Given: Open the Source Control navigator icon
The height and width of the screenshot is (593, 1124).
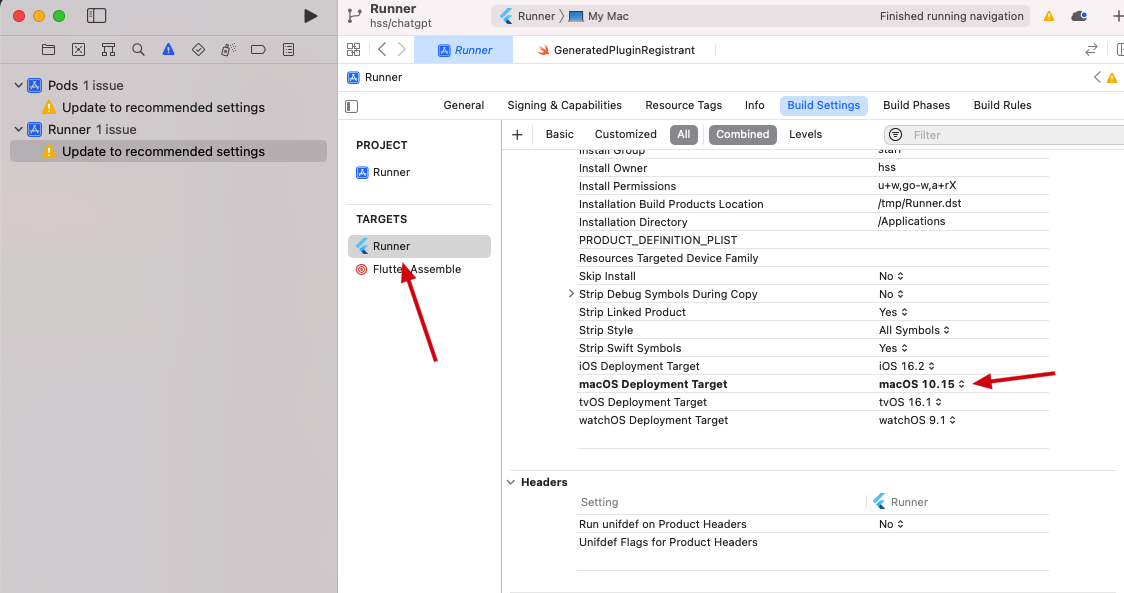Looking at the screenshot, I should (x=78, y=49).
